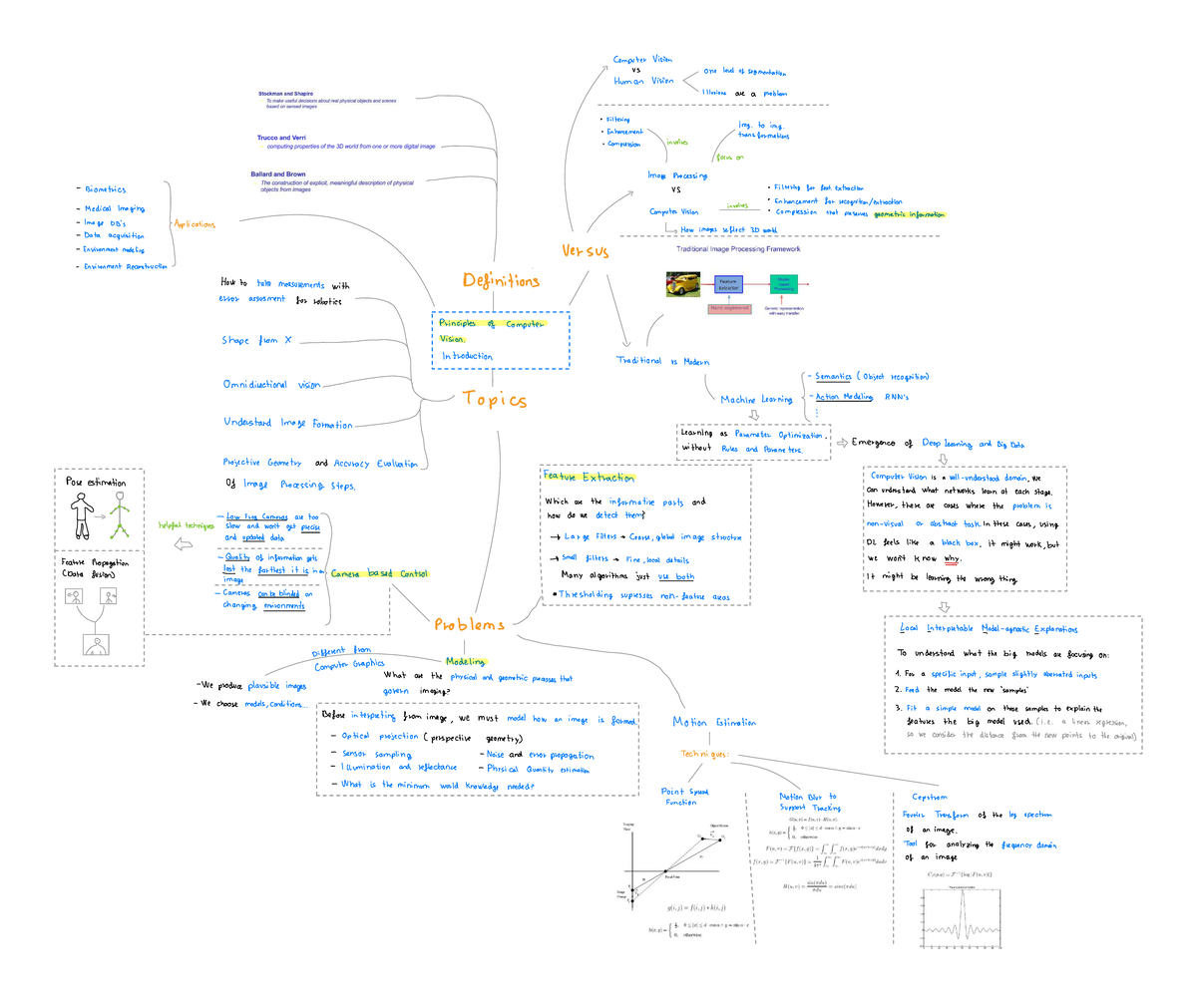Click "Traditional Image Processing Framework" title
Viewport: 1197px width, 1008px height.
pos(738,249)
